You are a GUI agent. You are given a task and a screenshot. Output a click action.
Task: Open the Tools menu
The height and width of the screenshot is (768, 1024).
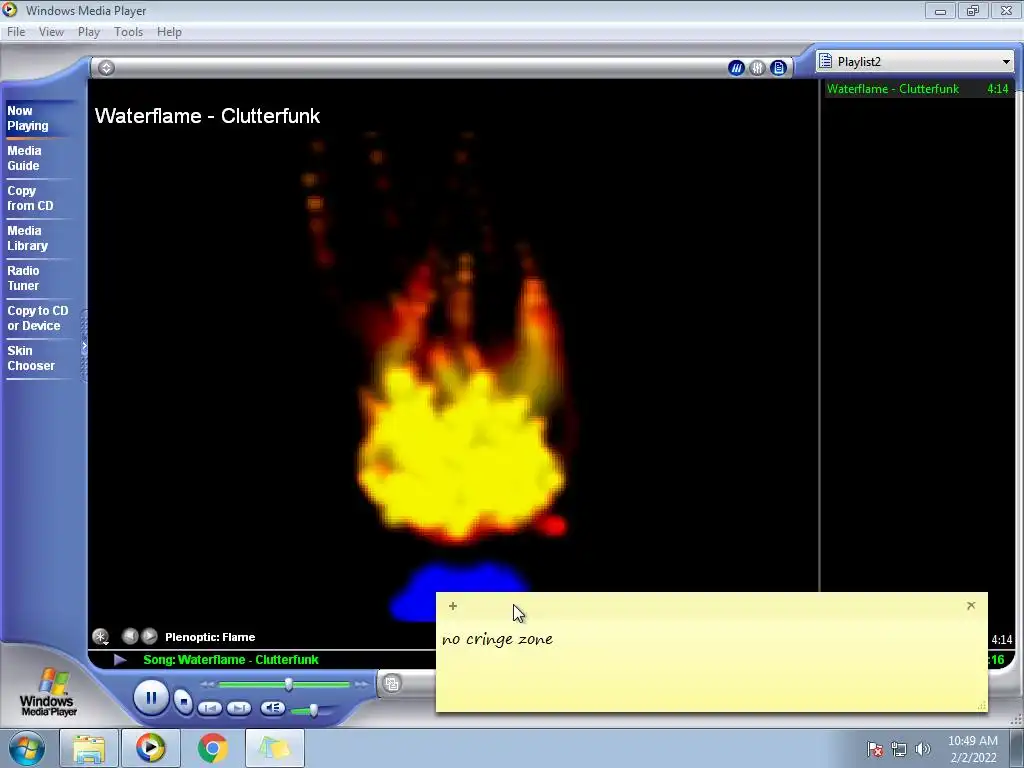[128, 32]
